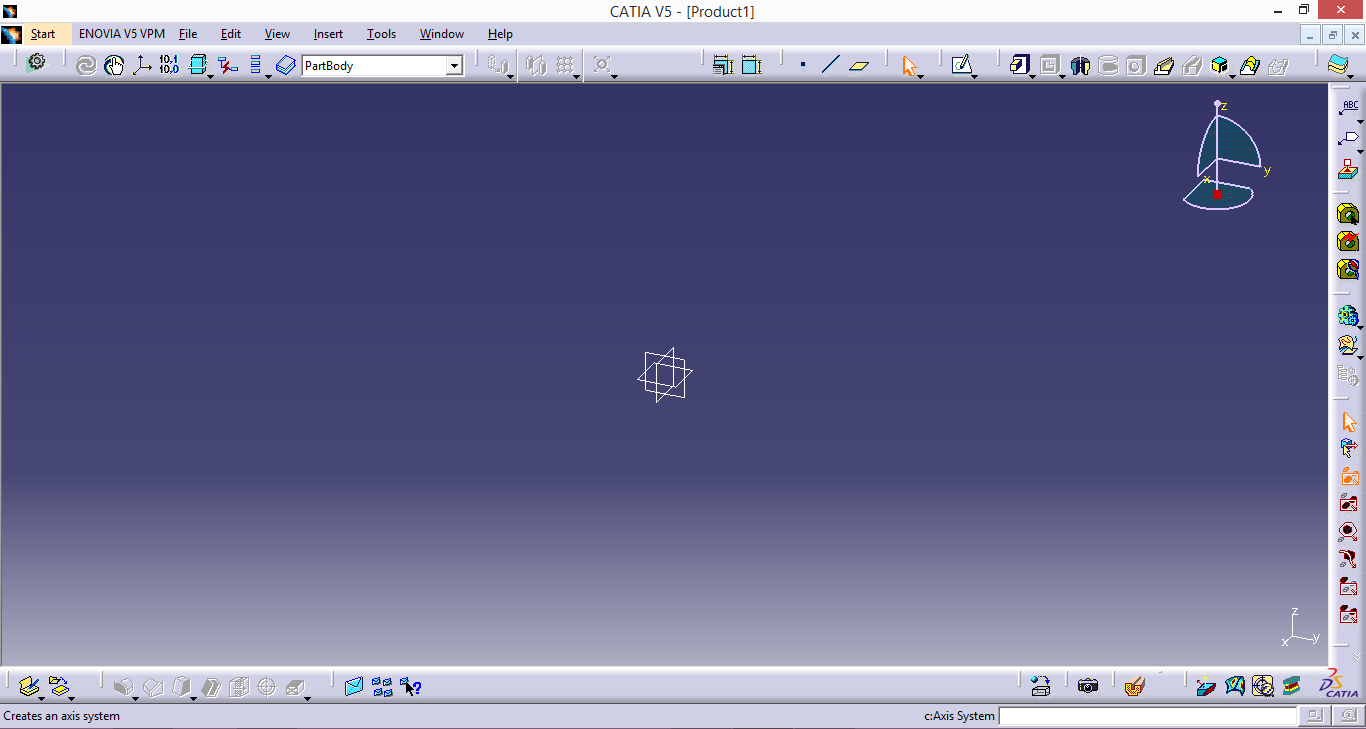This screenshot has height=729, width=1366.
Task: Click the Paint Brush cup icon
Action: pos(1134,686)
